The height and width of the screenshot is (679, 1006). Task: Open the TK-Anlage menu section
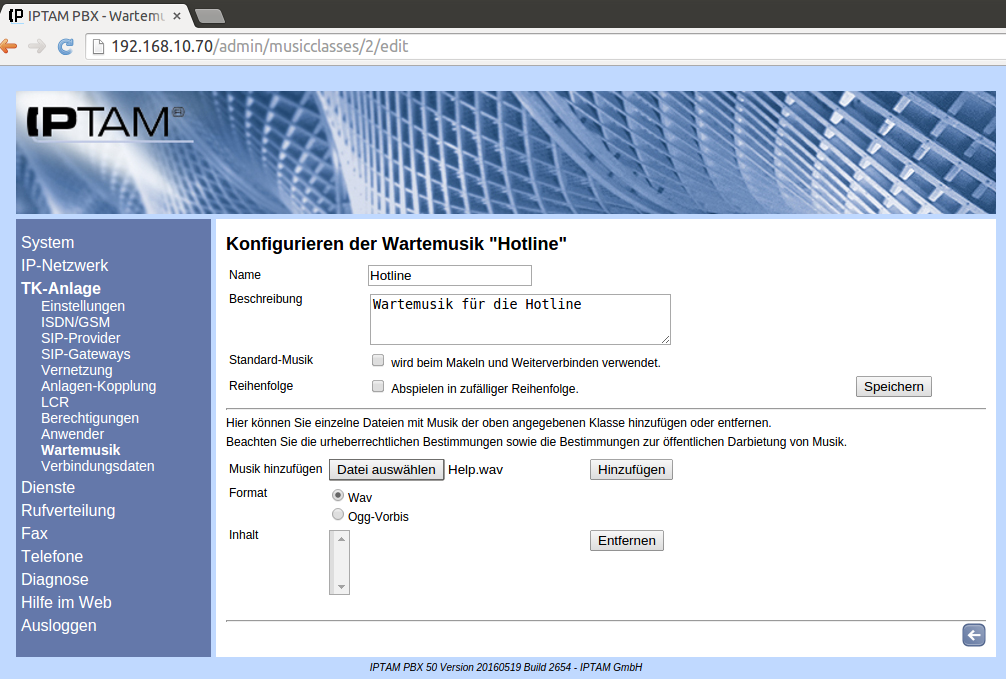pos(61,289)
